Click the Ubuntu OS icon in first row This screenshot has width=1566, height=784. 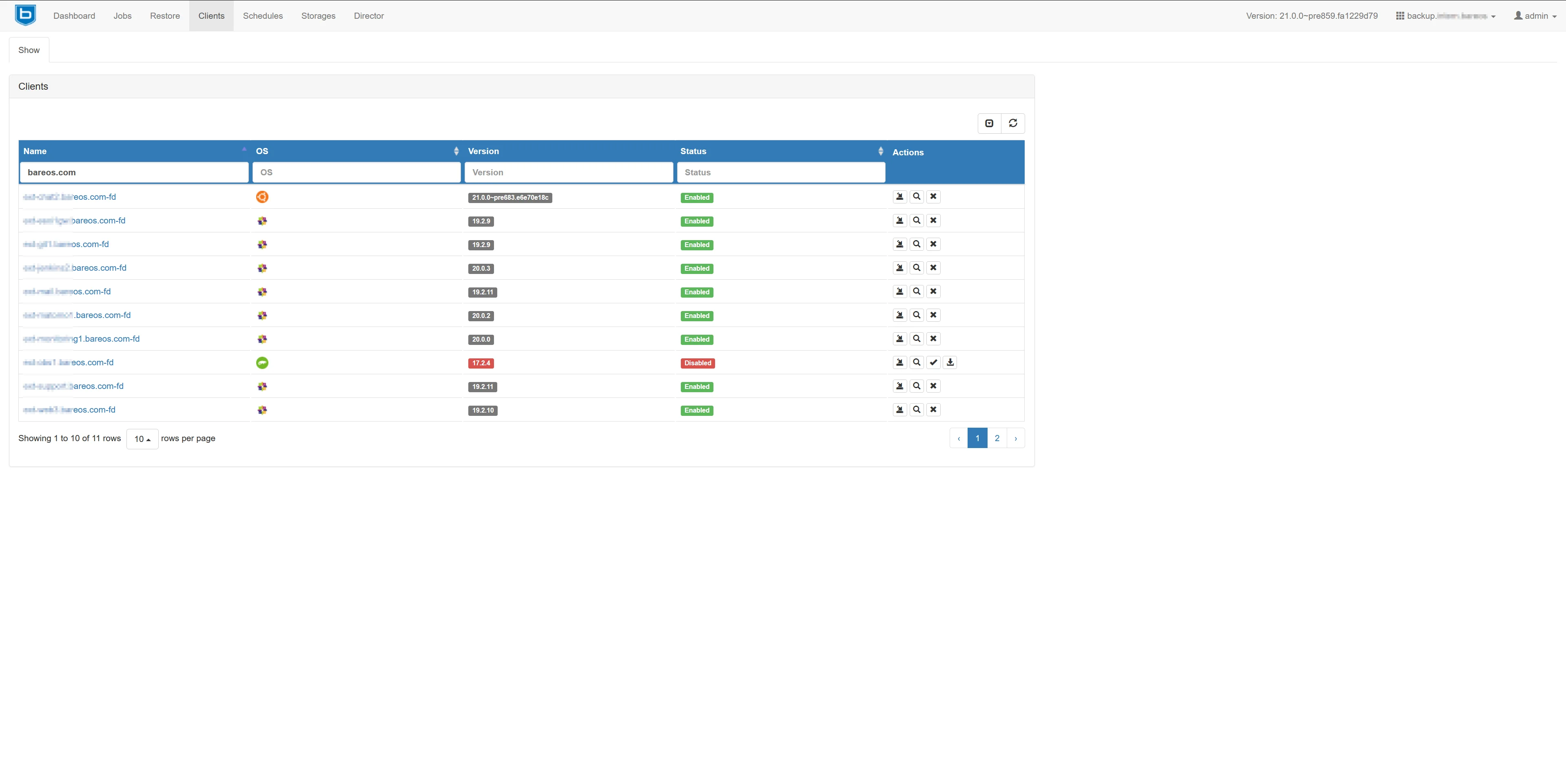pos(262,197)
